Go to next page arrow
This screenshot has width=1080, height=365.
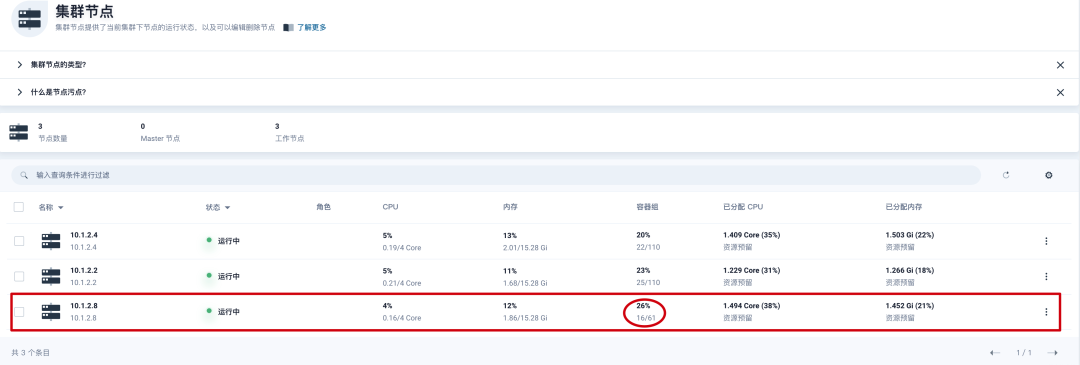tap(1052, 353)
